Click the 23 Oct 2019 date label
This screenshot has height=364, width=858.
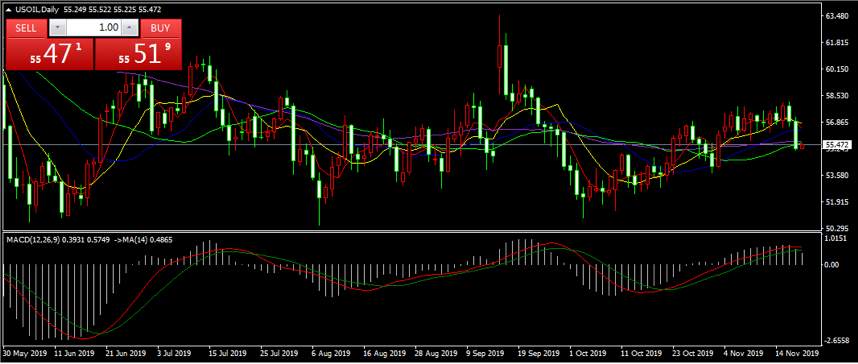693,354
